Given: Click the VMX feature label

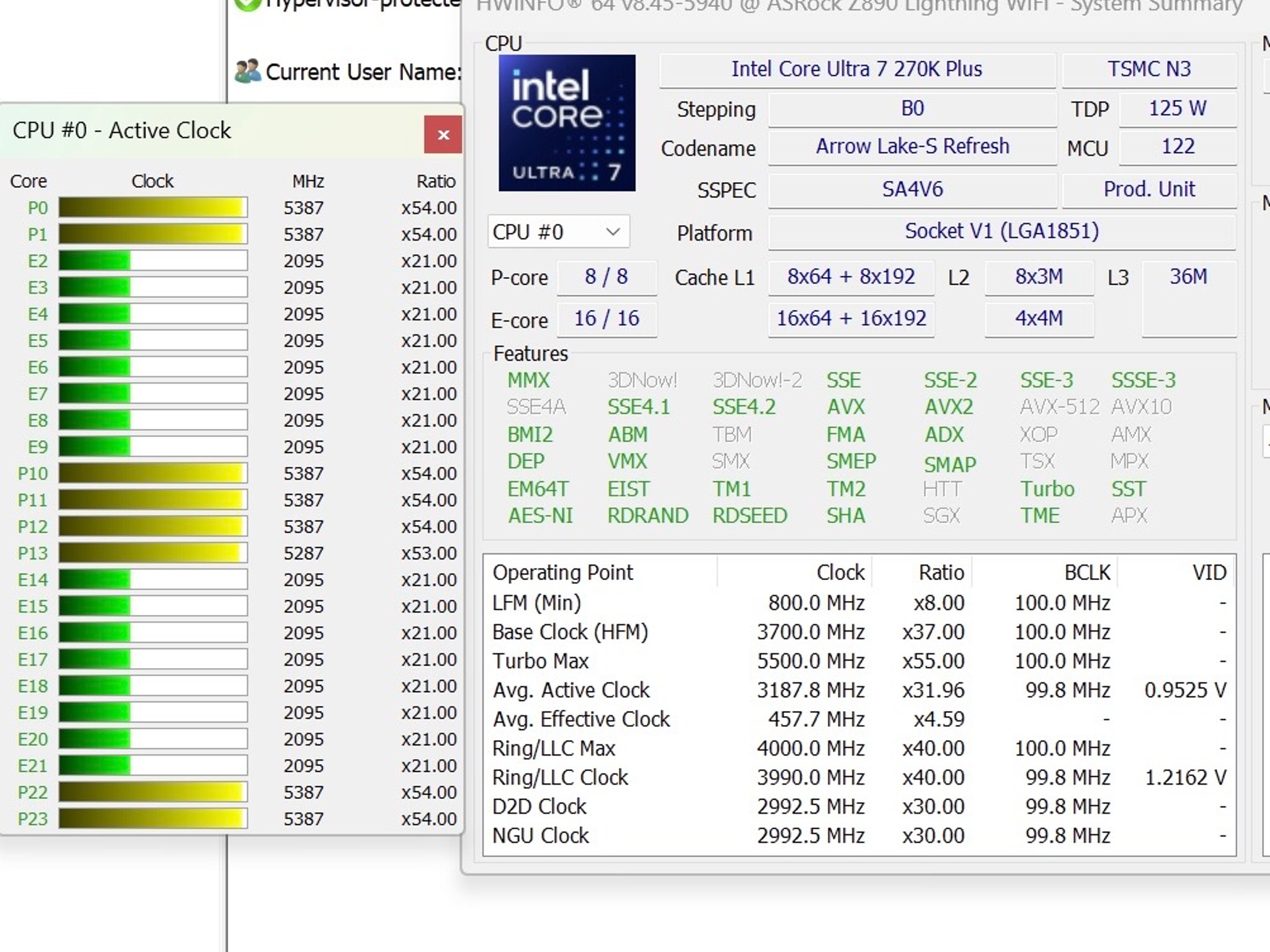Looking at the screenshot, I should pos(628,462).
